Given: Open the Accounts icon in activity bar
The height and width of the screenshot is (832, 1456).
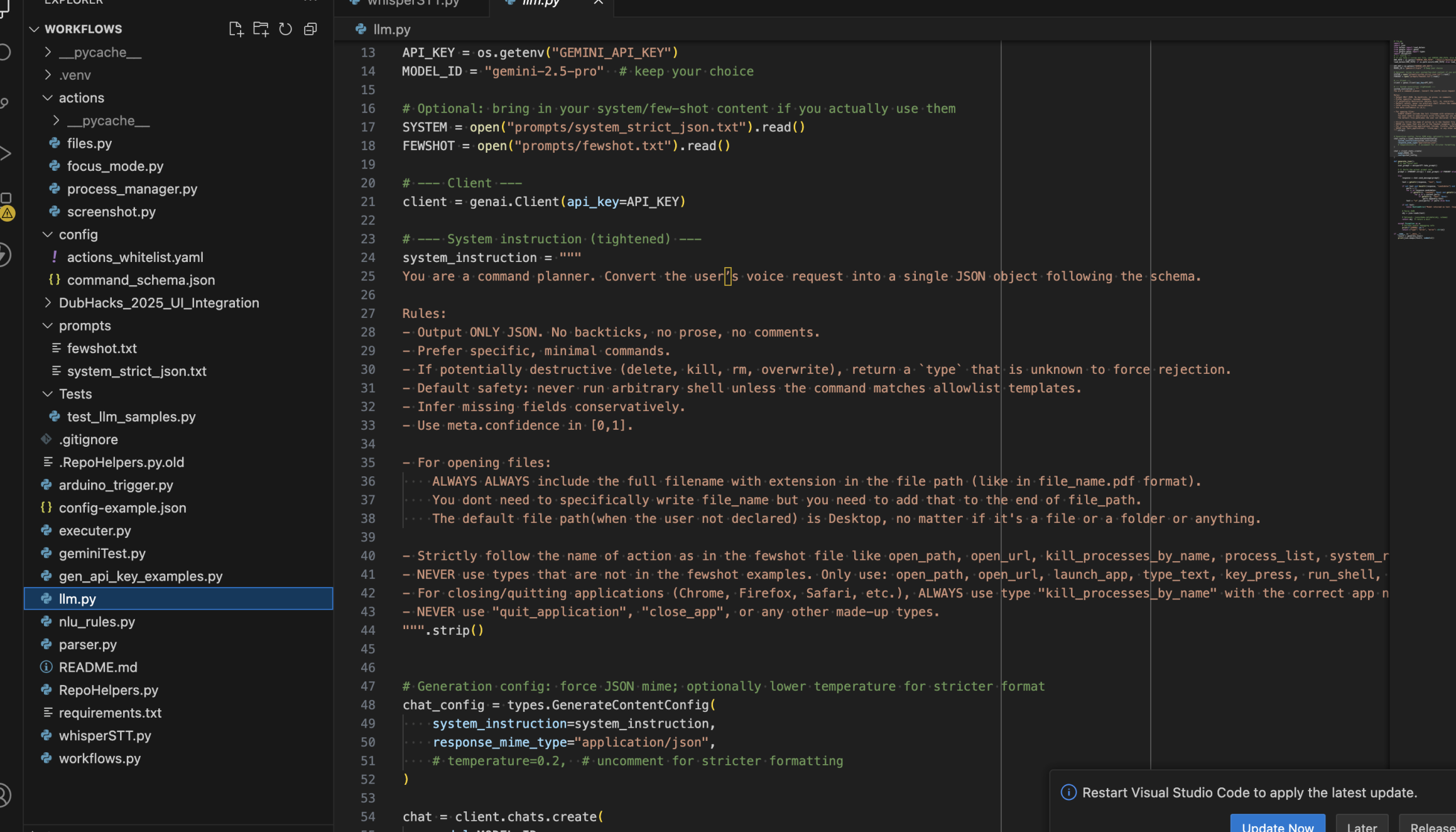Looking at the screenshot, I should [x=5, y=795].
